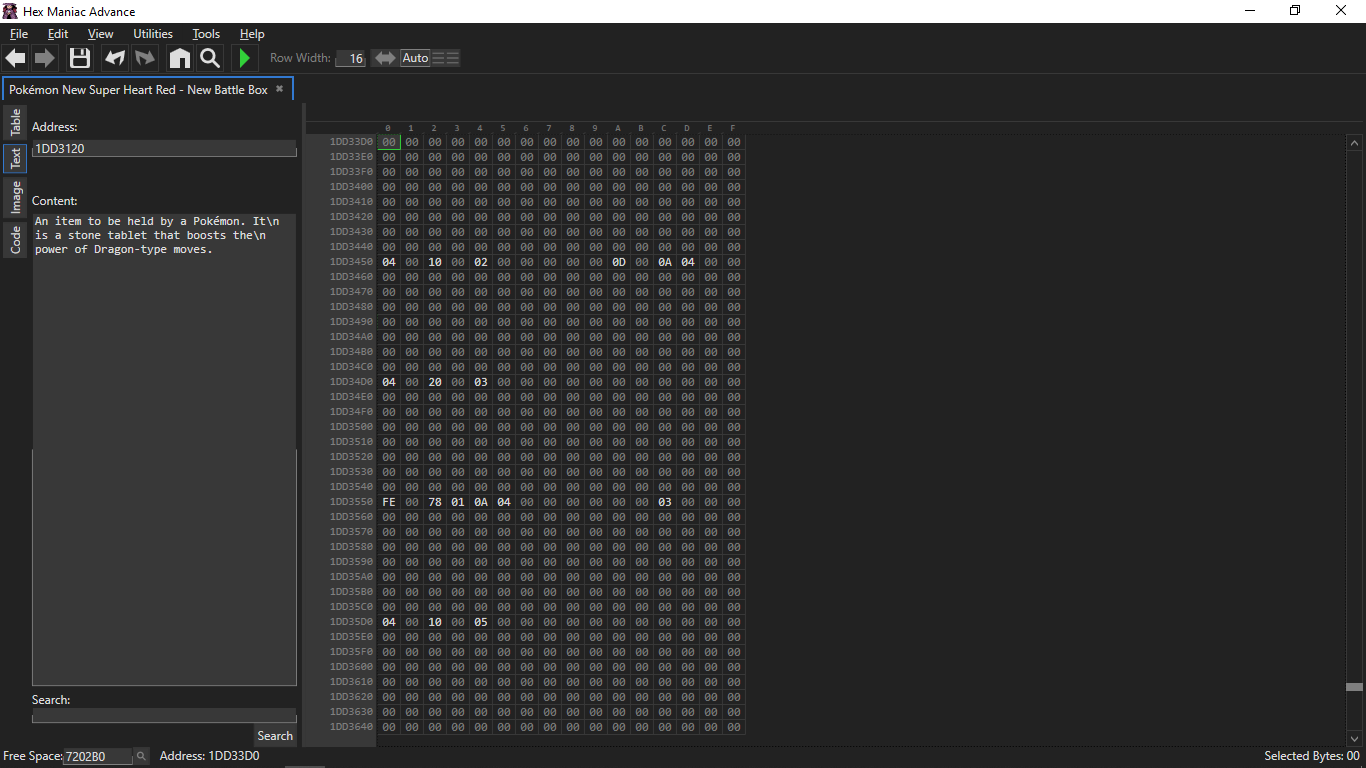Click the search icon beside Free Space
The image size is (1366, 768).
point(141,756)
